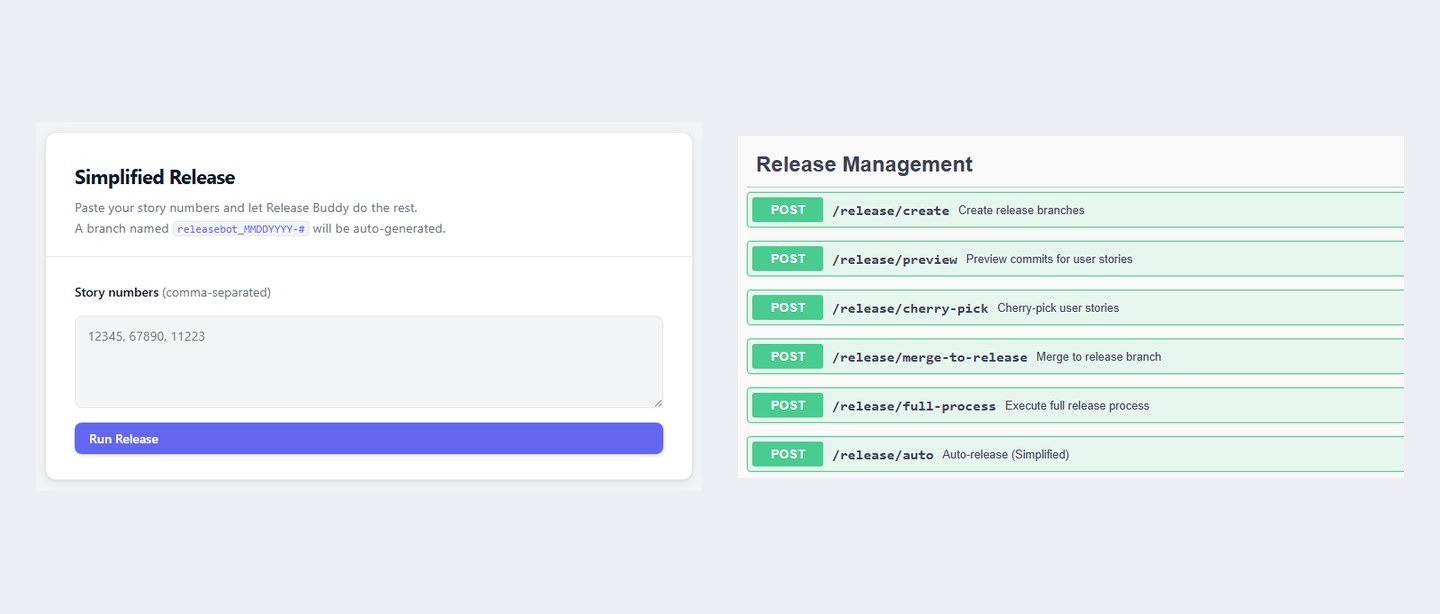Collapse the Release Management section heading
This screenshot has height=614, width=1440.
pyautogui.click(x=864, y=164)
